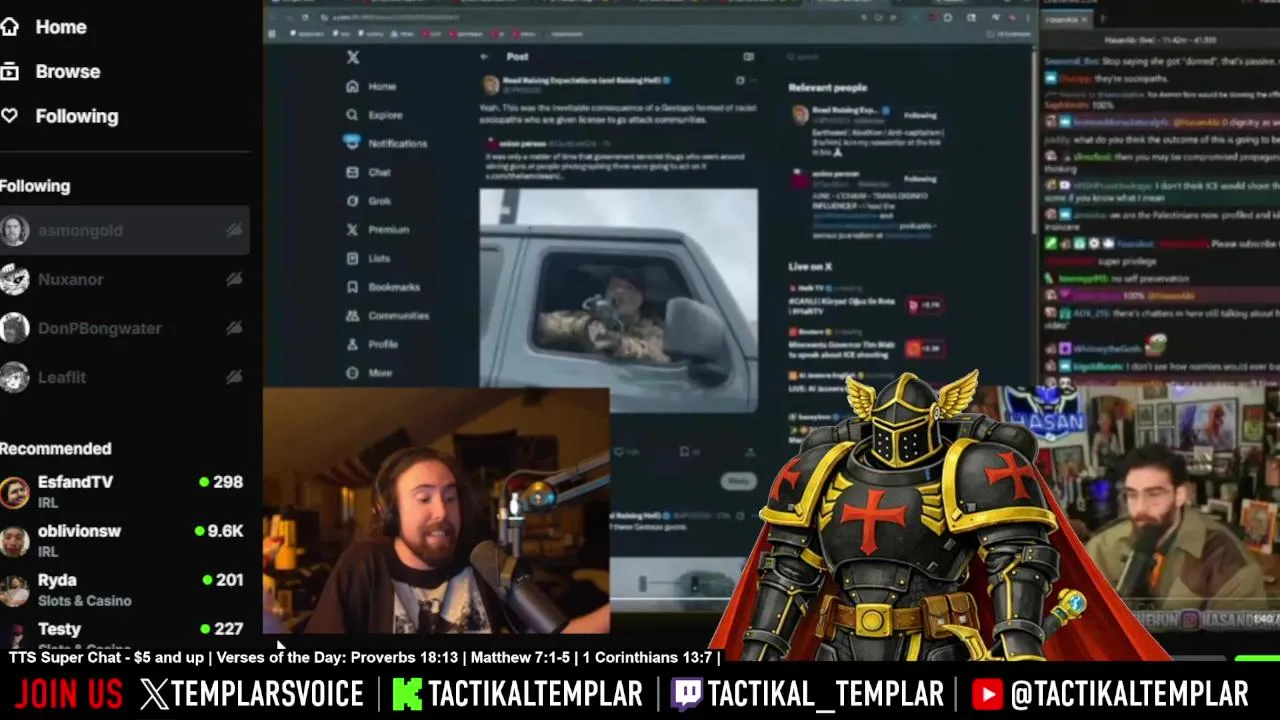Select Nuxanor in the Following list
The width and height of the screenshot is (1280, 720).
coord(124,279)
